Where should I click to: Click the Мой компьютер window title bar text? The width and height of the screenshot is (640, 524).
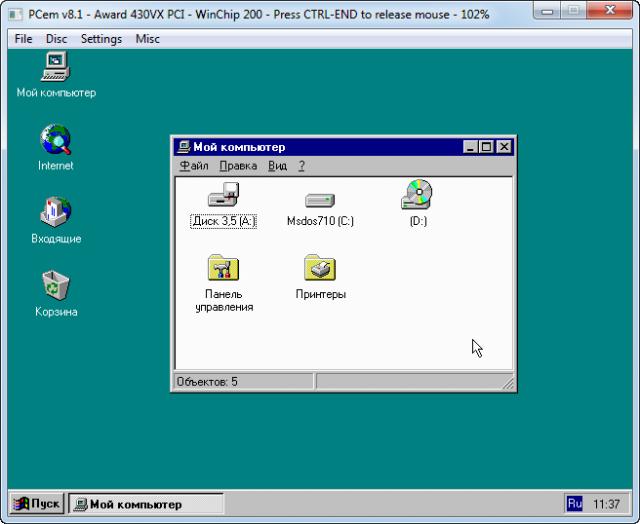coord(239,147)
